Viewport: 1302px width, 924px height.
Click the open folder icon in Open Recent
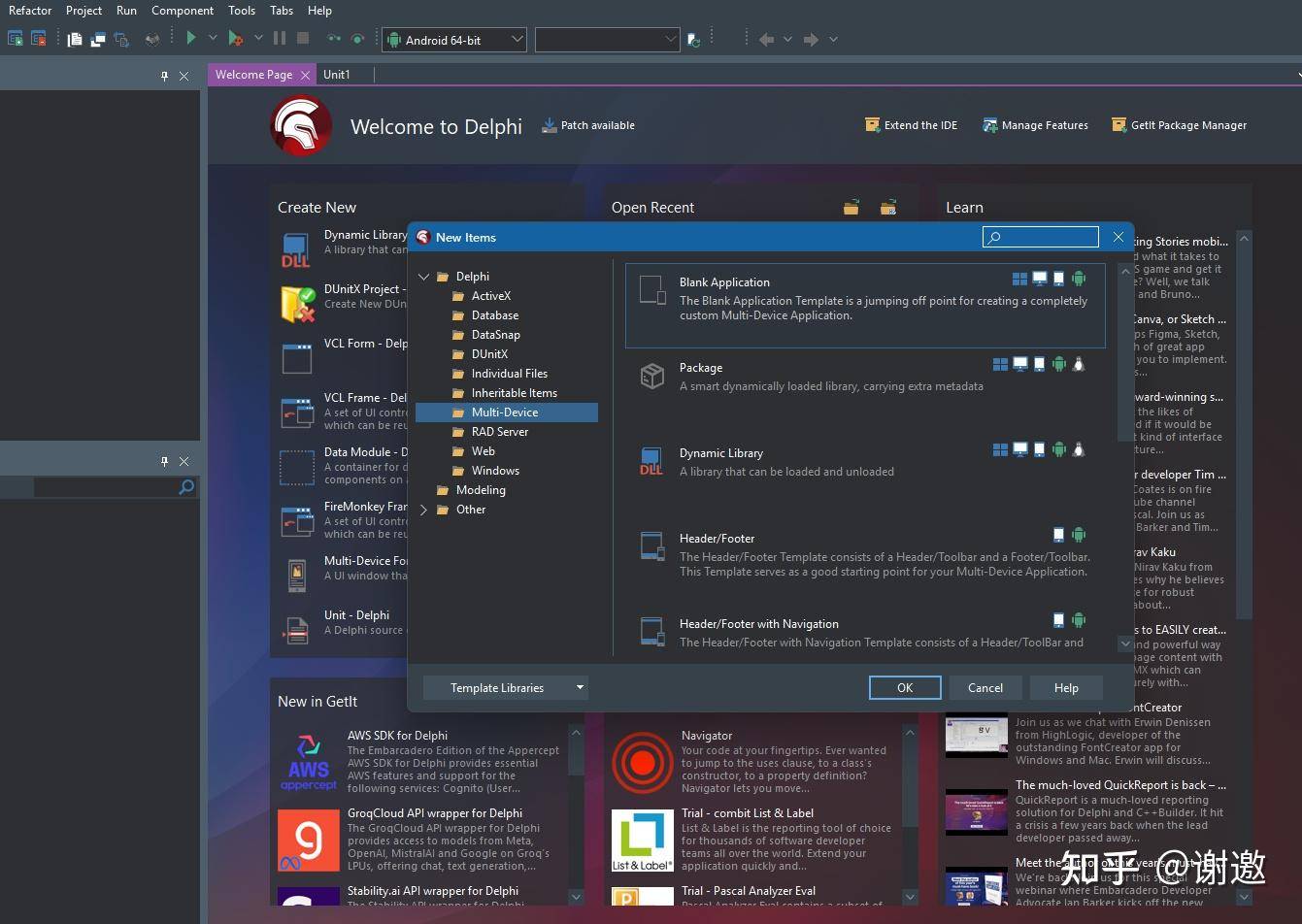point(851,207)
